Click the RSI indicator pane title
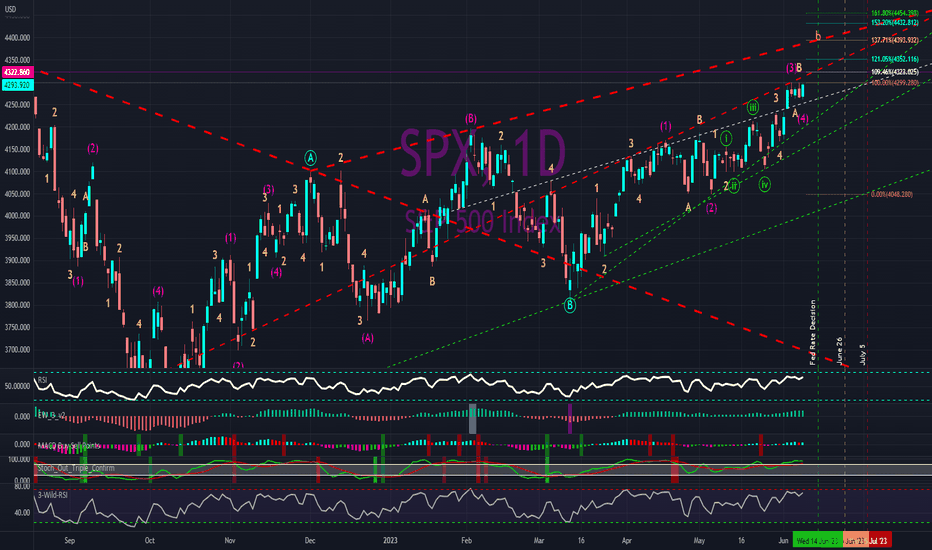Screen dimensions: 932x550 [42, 380]
